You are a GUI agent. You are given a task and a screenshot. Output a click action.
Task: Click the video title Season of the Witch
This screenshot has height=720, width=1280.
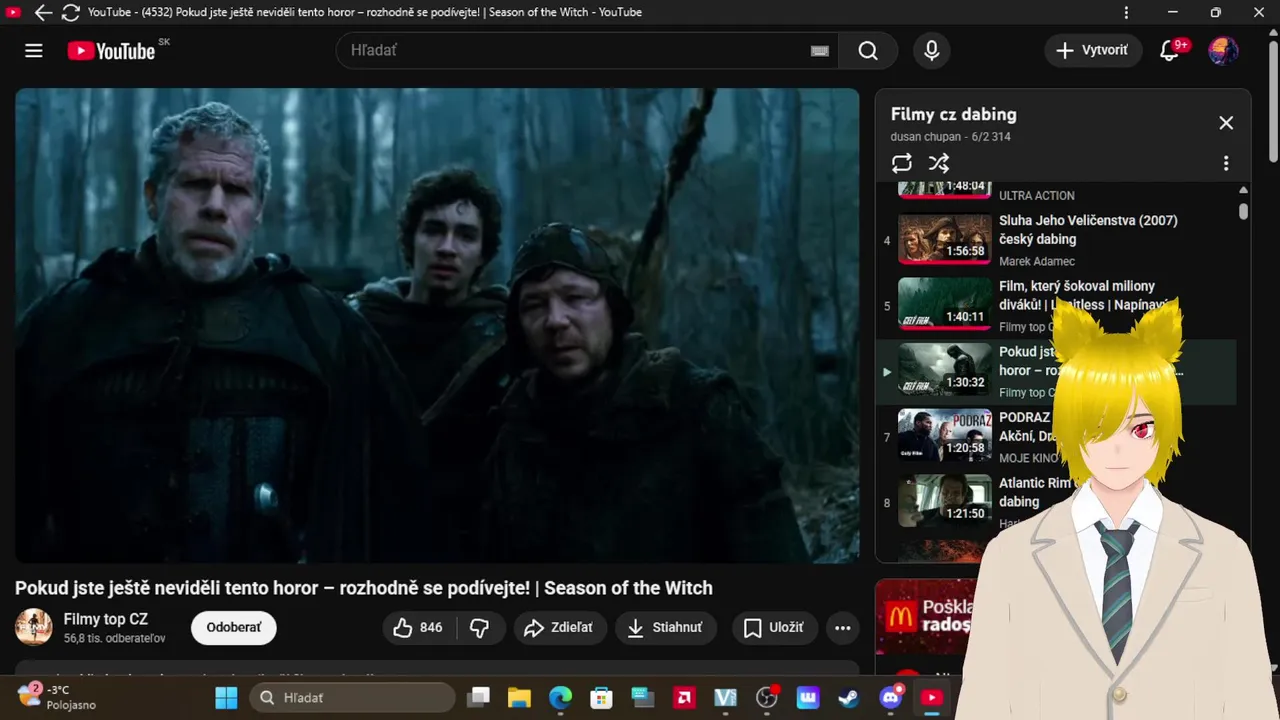tap(364, 588)
